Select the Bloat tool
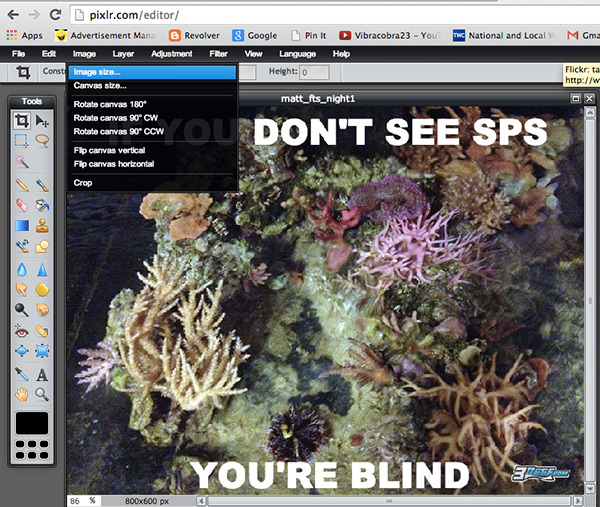Image resolution: width=600 pixels, height=507 pixels. point(22,350)
